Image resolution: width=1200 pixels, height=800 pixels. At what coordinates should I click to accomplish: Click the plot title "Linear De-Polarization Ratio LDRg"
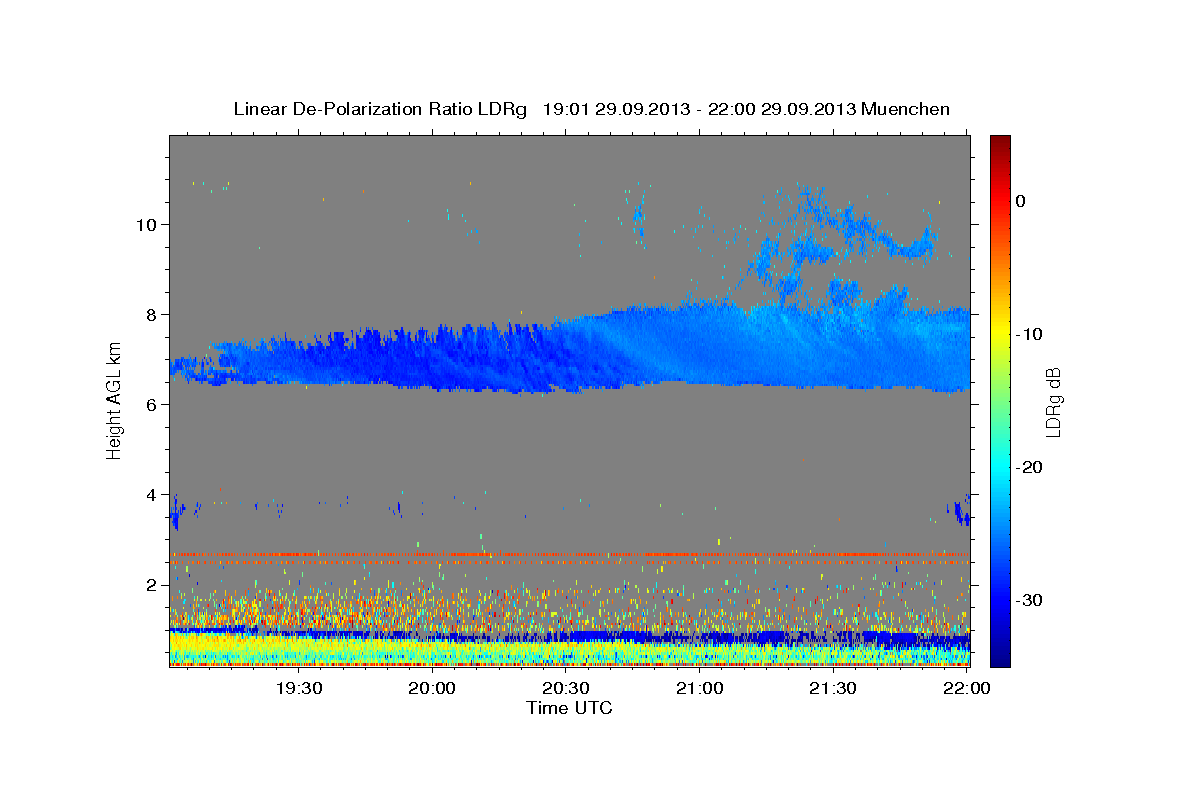379,109
